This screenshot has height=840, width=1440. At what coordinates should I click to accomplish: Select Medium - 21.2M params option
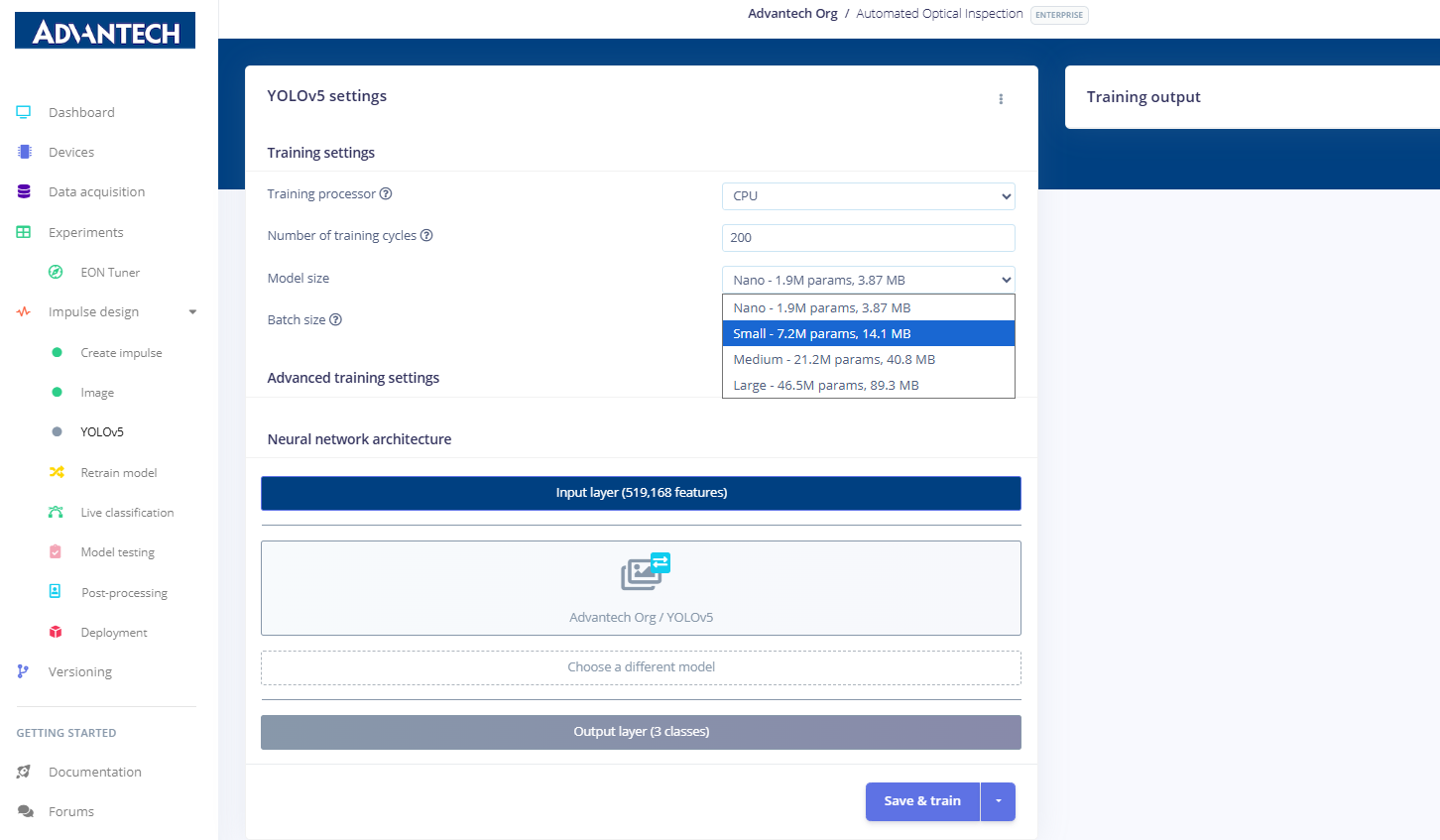pyautogui.click(x=869, y=360)
